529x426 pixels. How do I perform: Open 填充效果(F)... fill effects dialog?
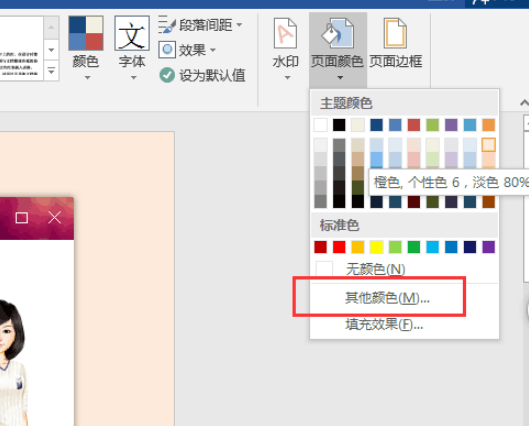(404, 325)
